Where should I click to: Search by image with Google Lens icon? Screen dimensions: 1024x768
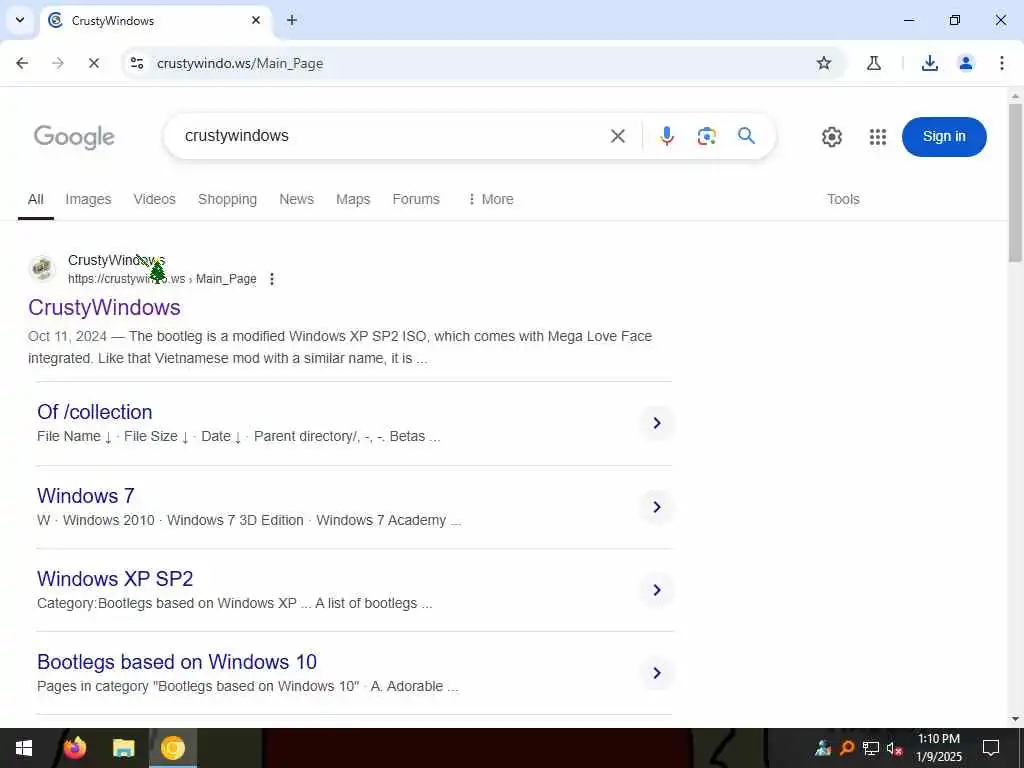coord(707,136)
